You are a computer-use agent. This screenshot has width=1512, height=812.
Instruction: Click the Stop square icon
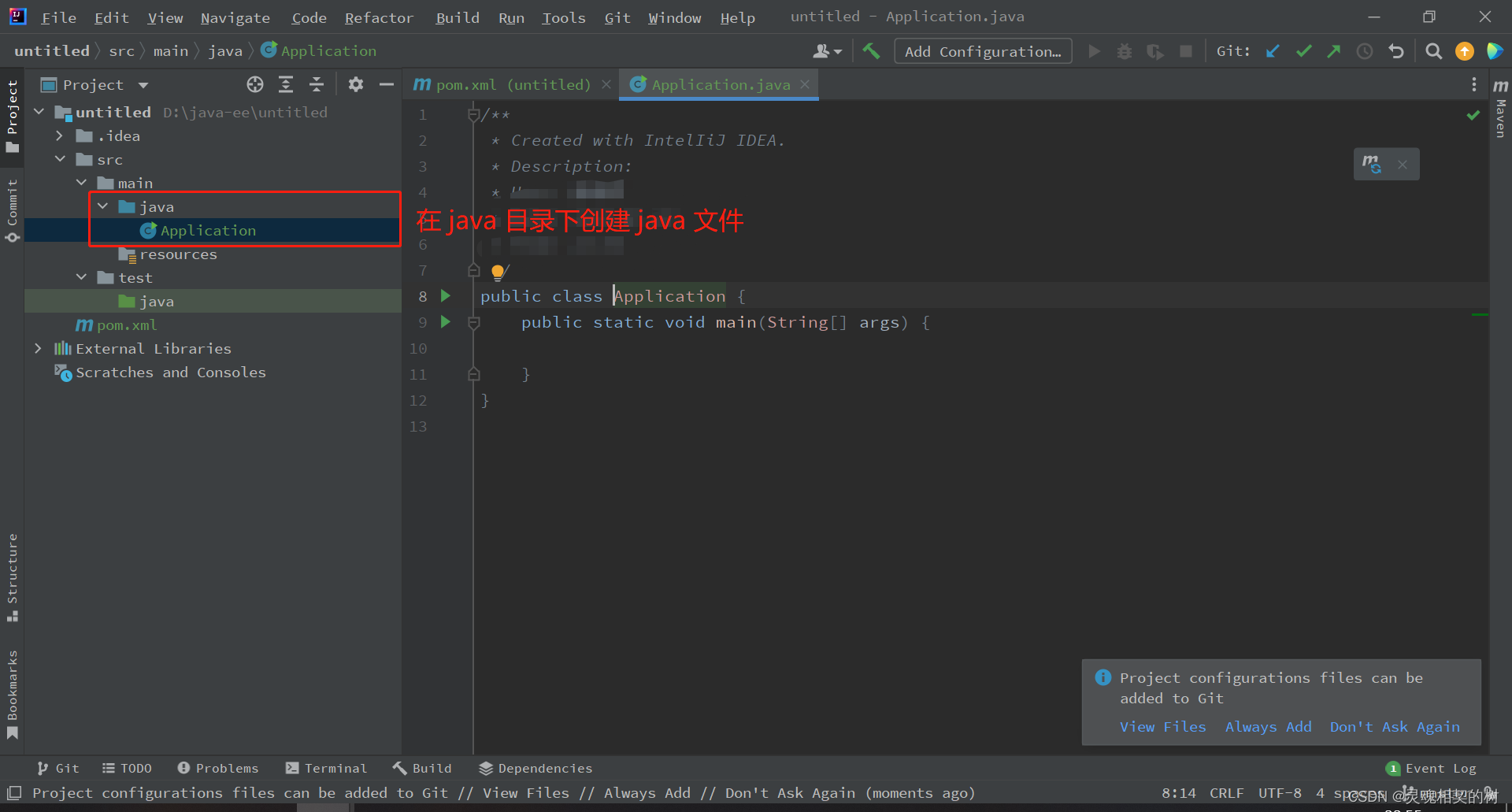[x=1185, y=51]
